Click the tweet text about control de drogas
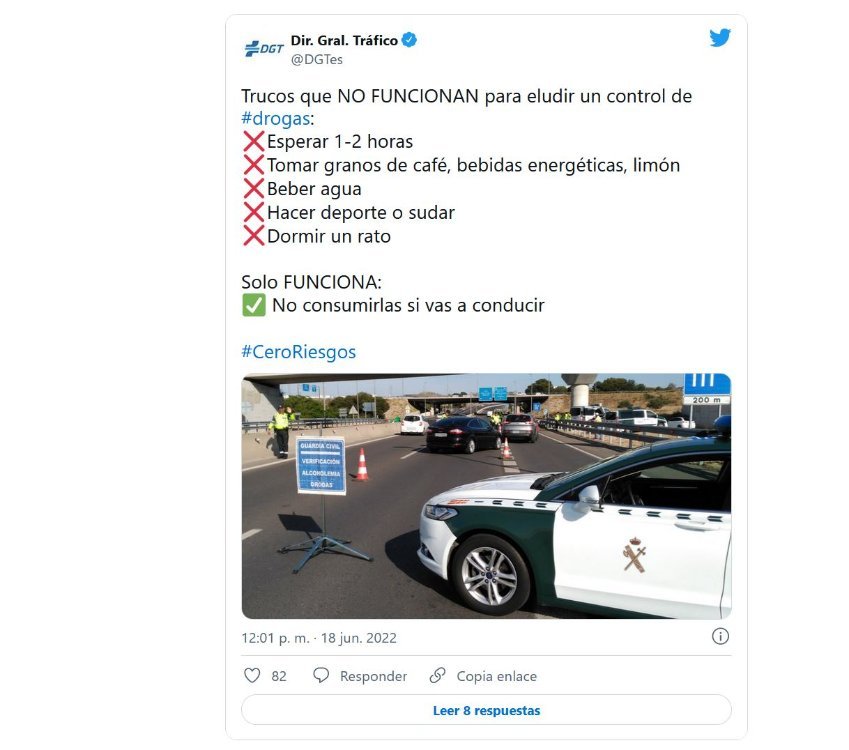This screenshot has width=849, height=750. tap(466, 107)
